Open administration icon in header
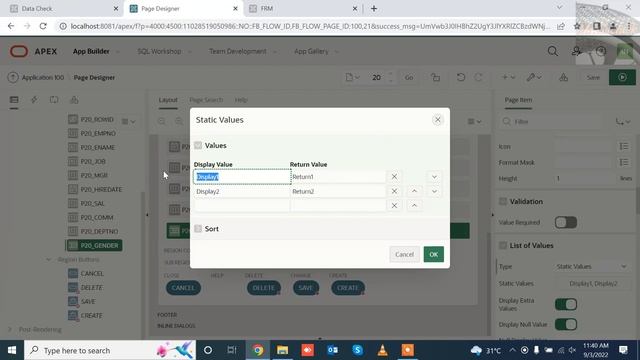Viewport: 640px width, 360px height. pos(576,51)
